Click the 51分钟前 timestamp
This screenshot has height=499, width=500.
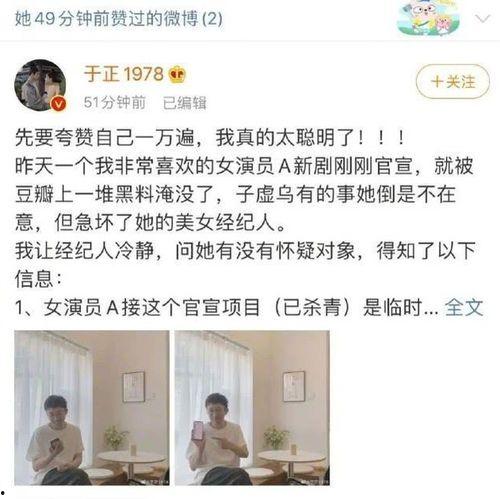tap(115, 102)
